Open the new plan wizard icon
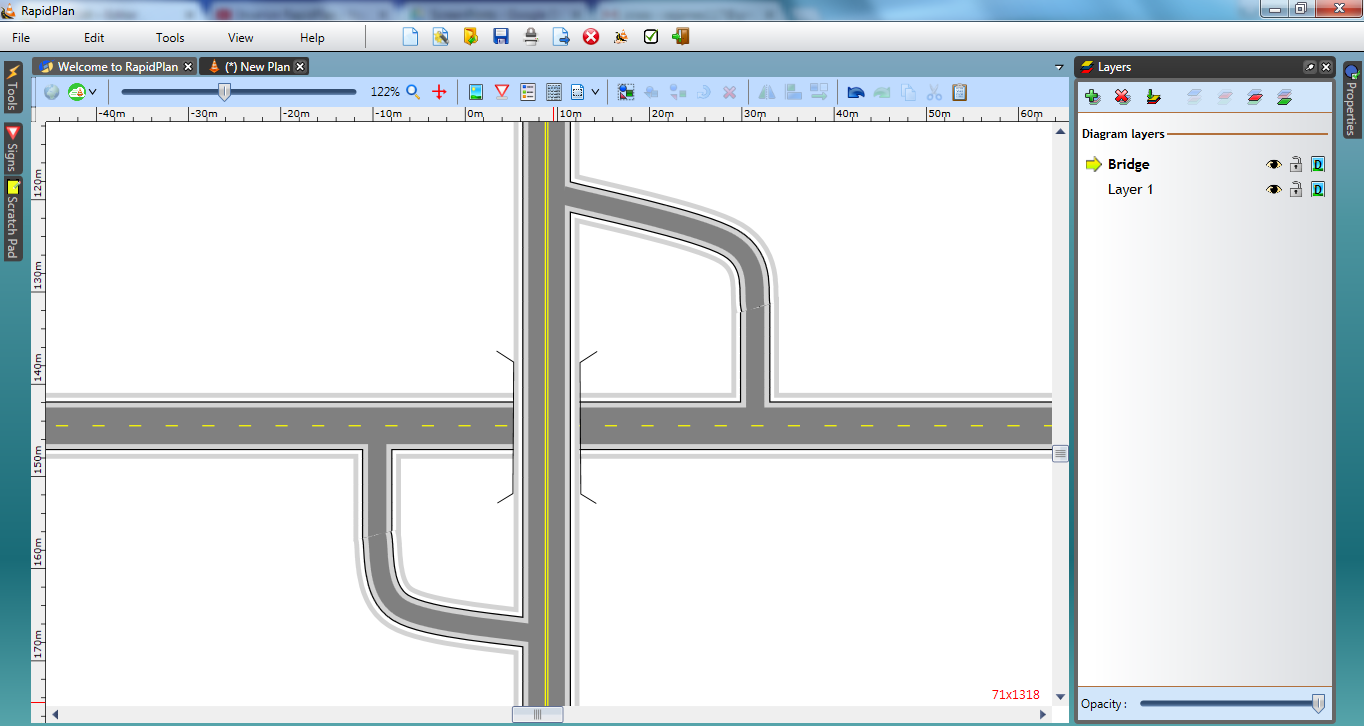Viewport: 1364px width, 726px height. [440, 37]
